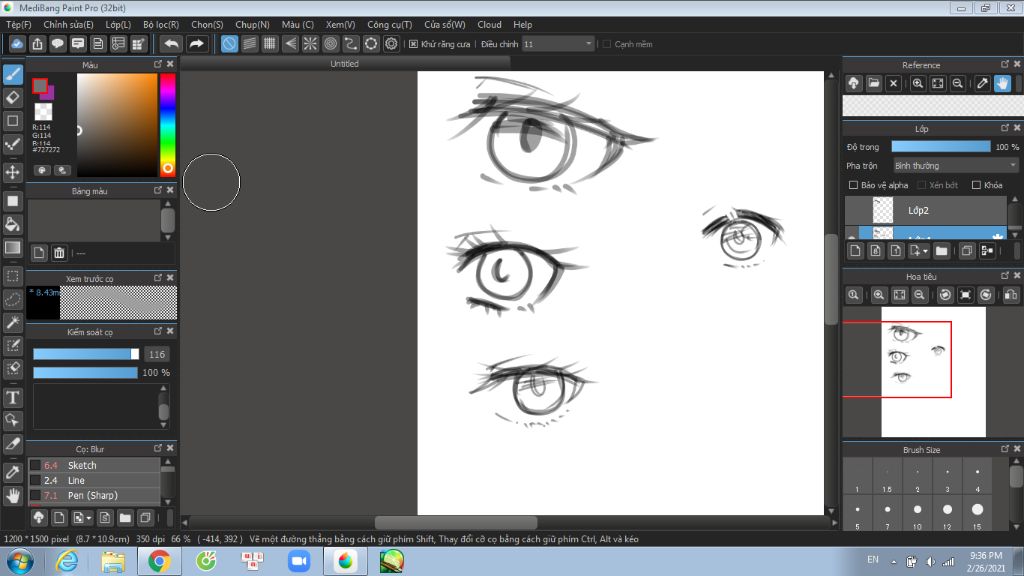The image size is (1024, 576).
Task: Pick the Bucket fill tool
Action: tap(12, 225)
